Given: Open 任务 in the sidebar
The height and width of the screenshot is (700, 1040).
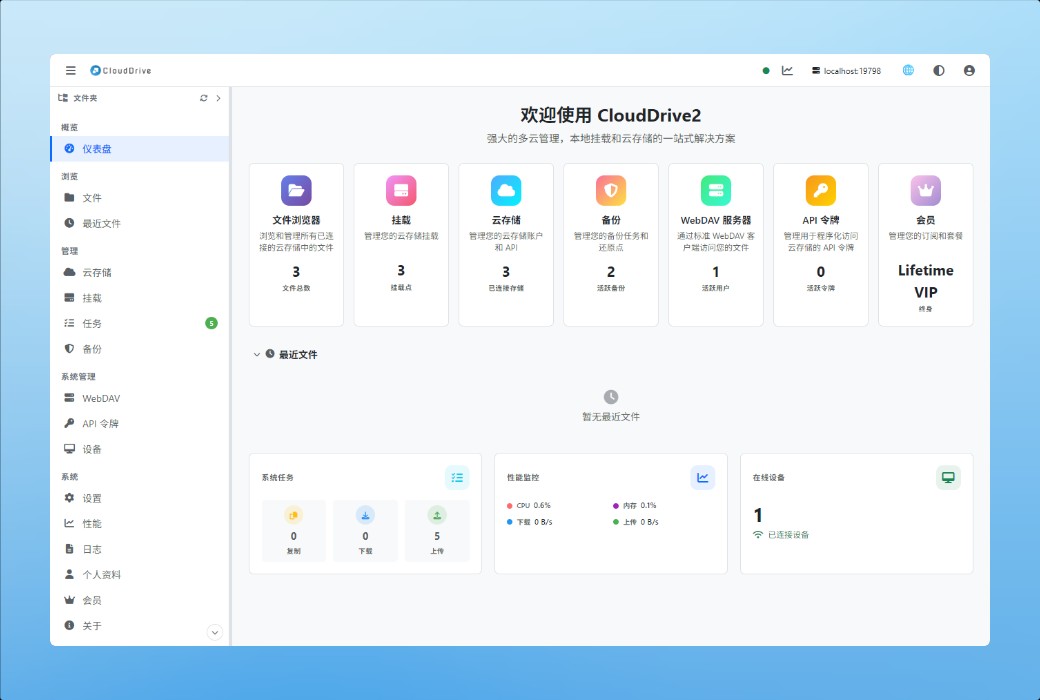Looking at the screenshot, I should (x=140, y=323).
